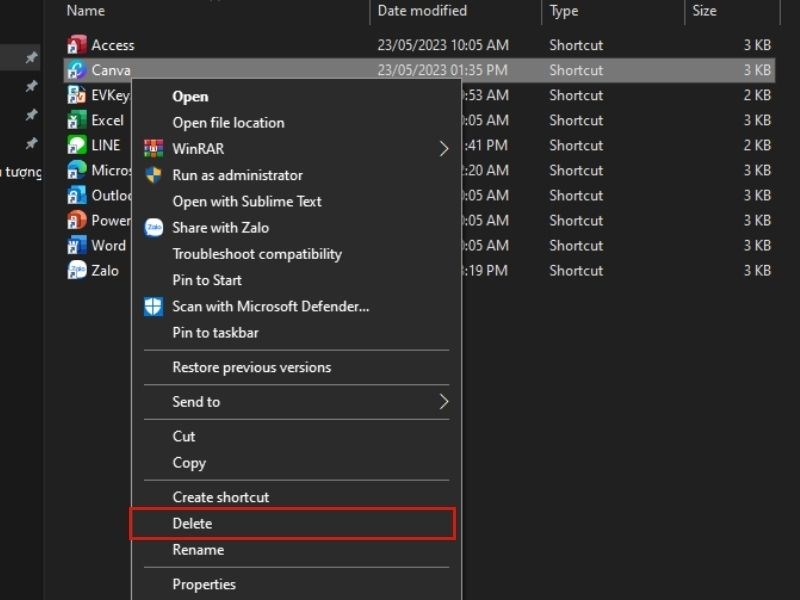The image size is (800, 600).
Task: Choose Rename in the context menu
Action: click(197, 549)
